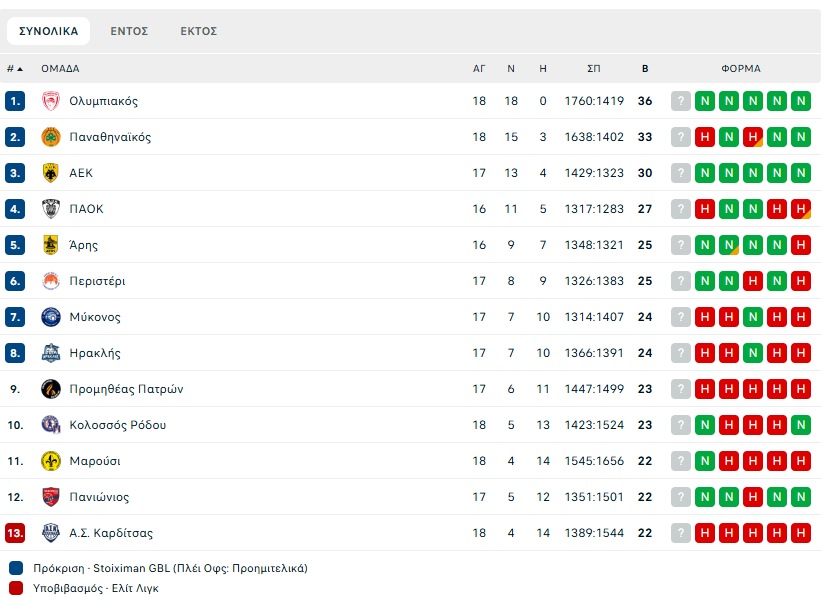The image size is (825, 612).
Task: Open the Προμηθέας Πατρών team link
Action: point(126,389)
